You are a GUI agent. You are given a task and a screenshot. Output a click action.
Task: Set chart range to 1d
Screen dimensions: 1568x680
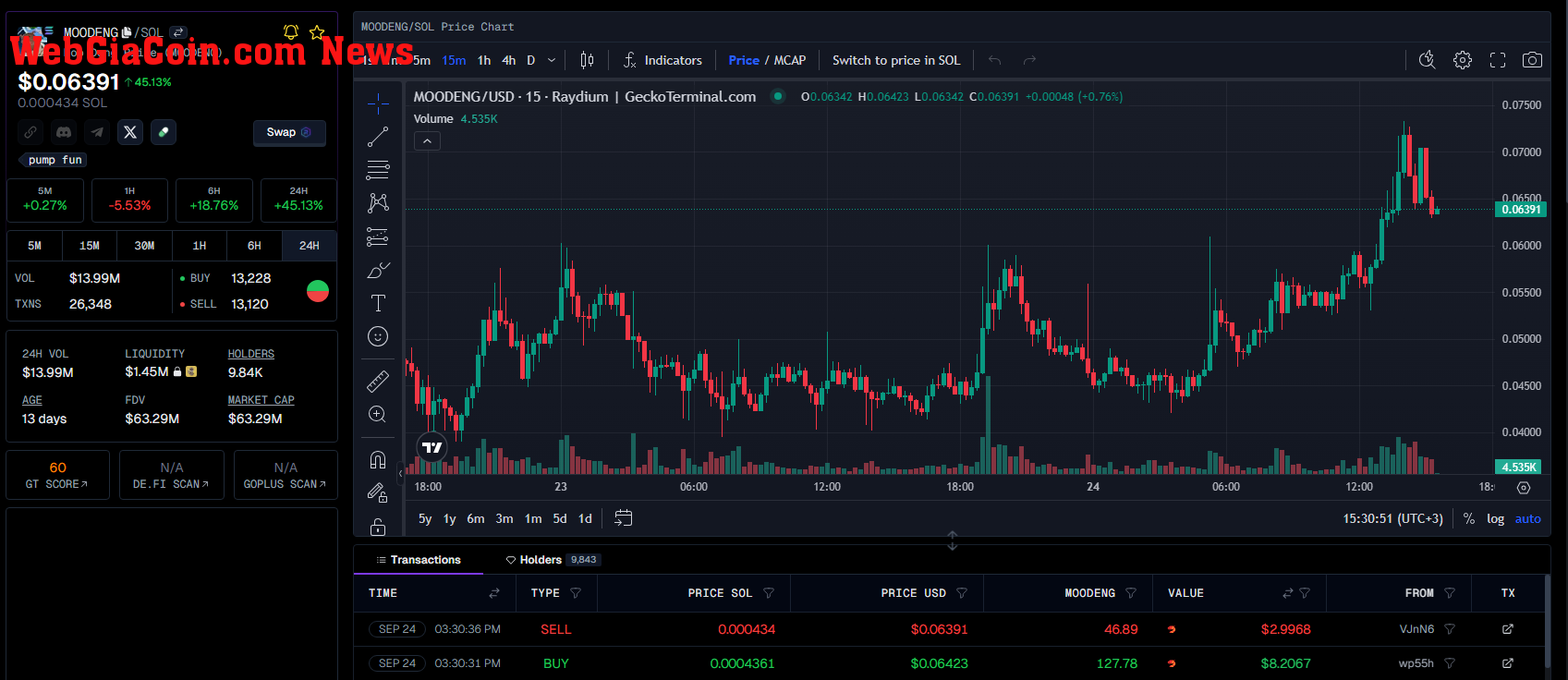(x=585, y=518)
